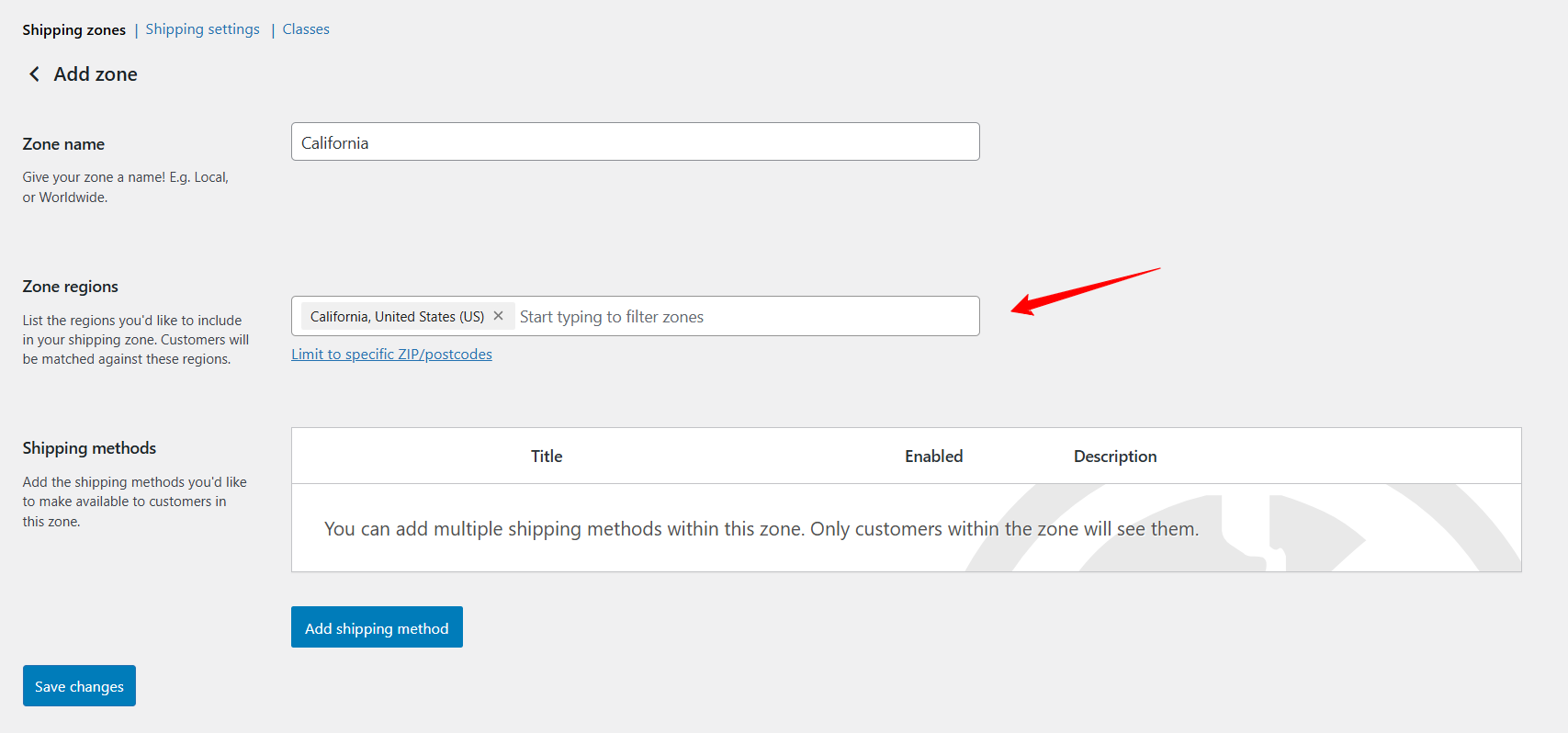This screenshot has height=733, width=1568.
Task: Switch to the Shipping settings tab
Action: (x=202, y=29)
